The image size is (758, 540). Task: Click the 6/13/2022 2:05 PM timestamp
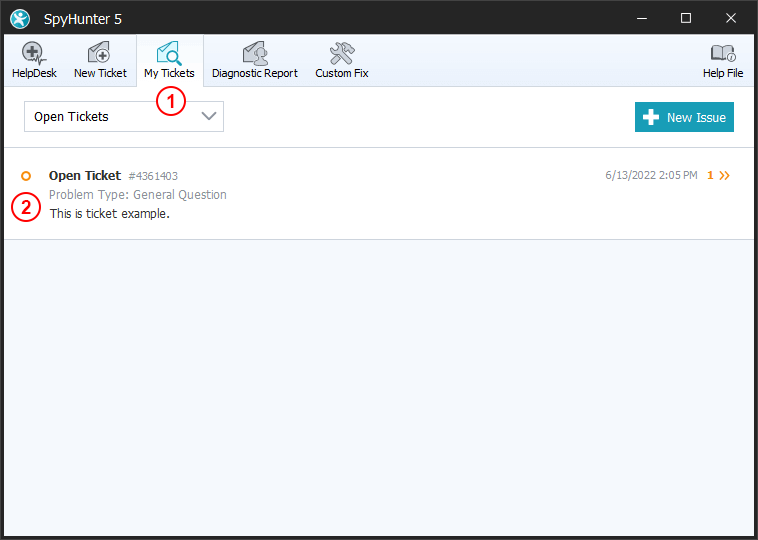point(650,176)
